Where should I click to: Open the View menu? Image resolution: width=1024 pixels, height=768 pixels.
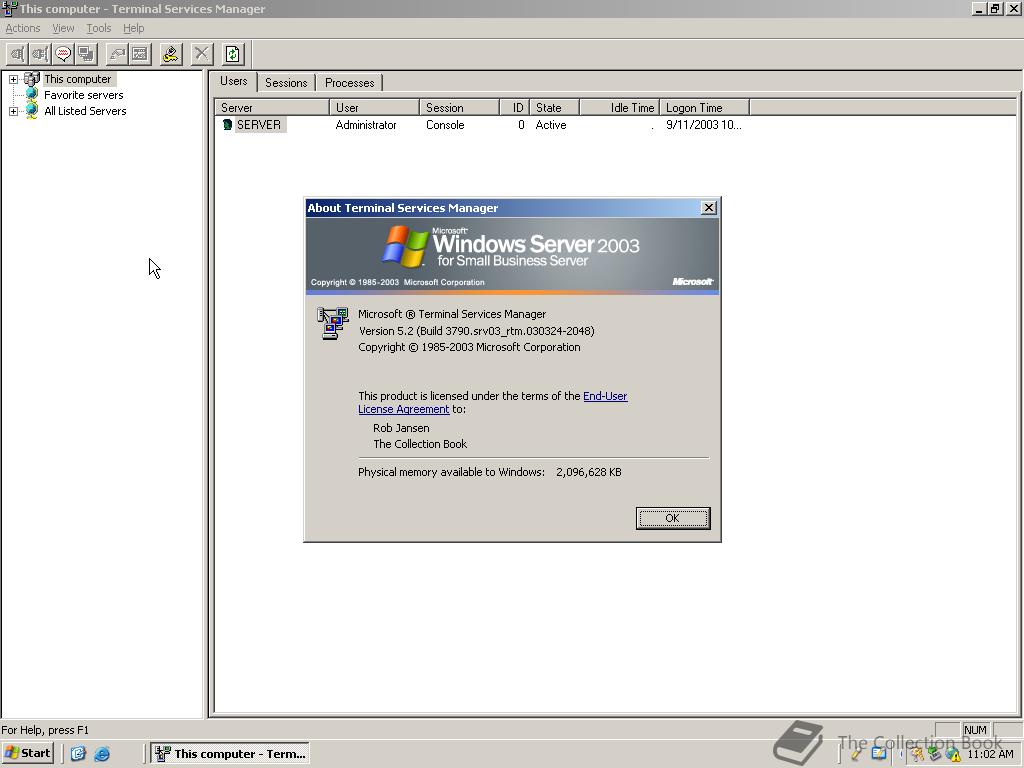(63, 28)
